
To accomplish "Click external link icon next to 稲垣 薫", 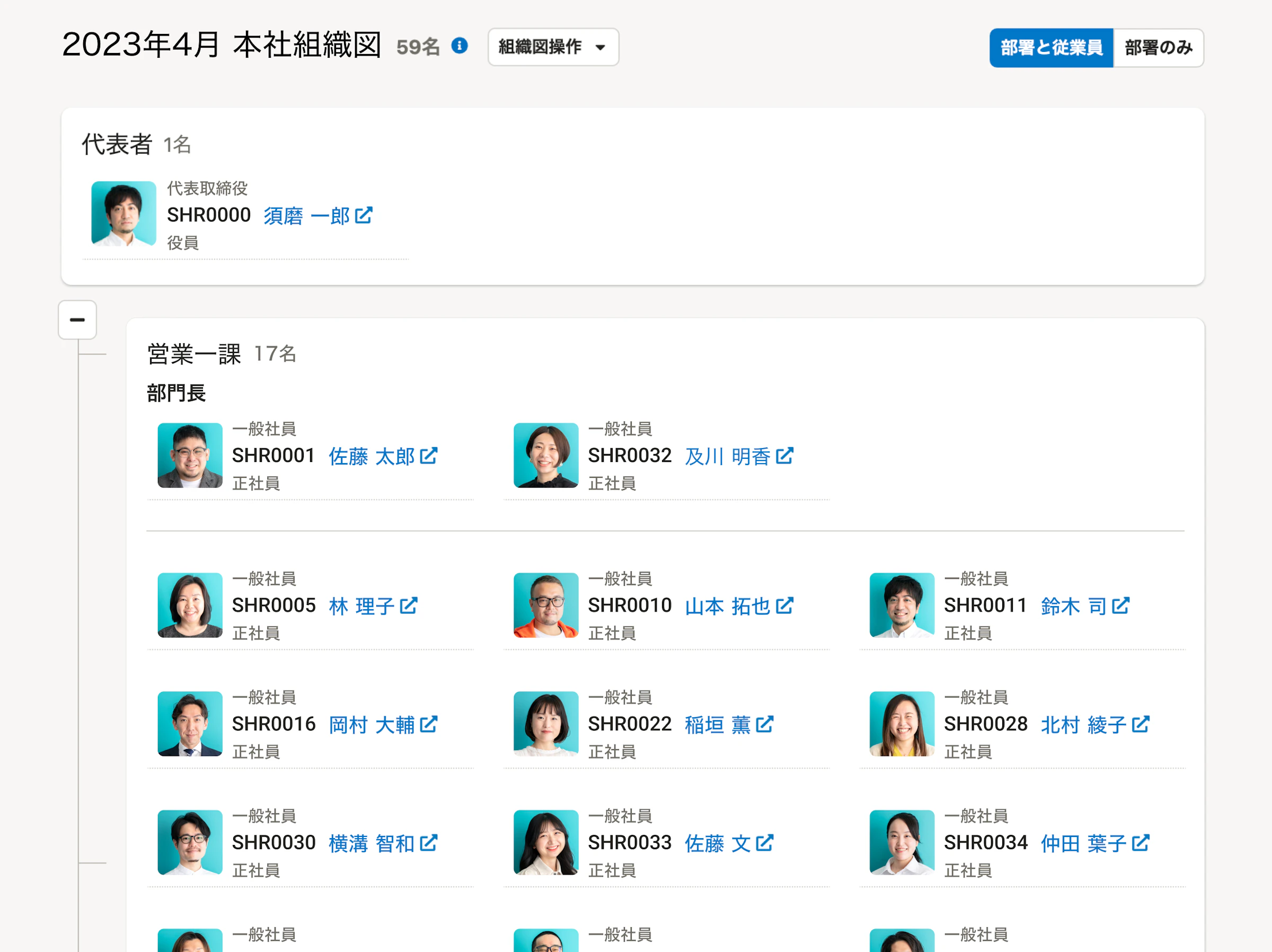I will 764,724.
